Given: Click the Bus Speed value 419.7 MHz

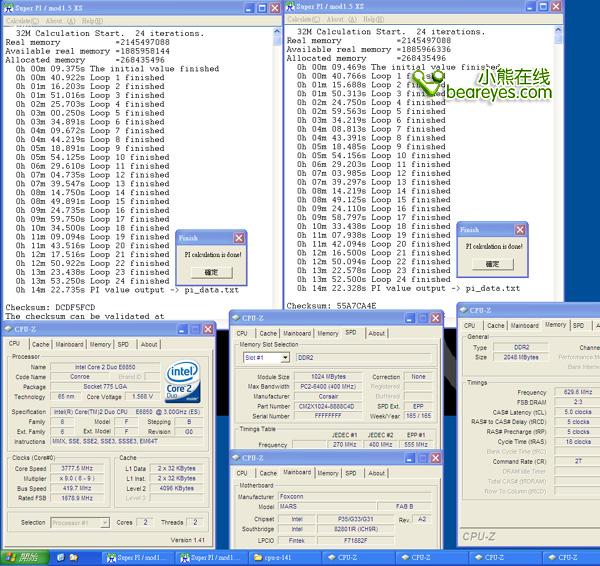Looking at the screenshot, I should coord(77,488).
